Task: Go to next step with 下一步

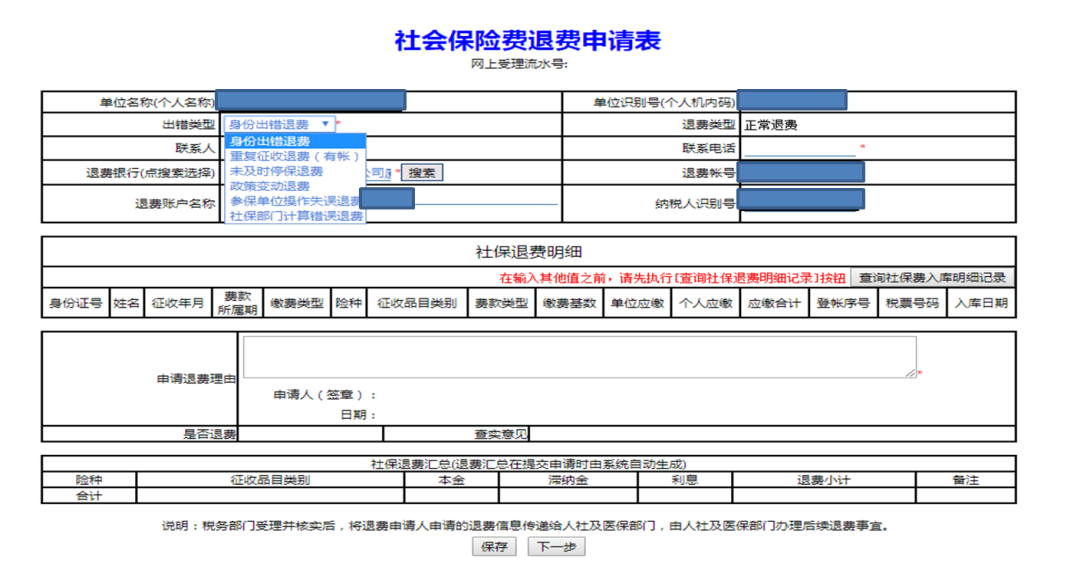Action: tap(557, 547)
